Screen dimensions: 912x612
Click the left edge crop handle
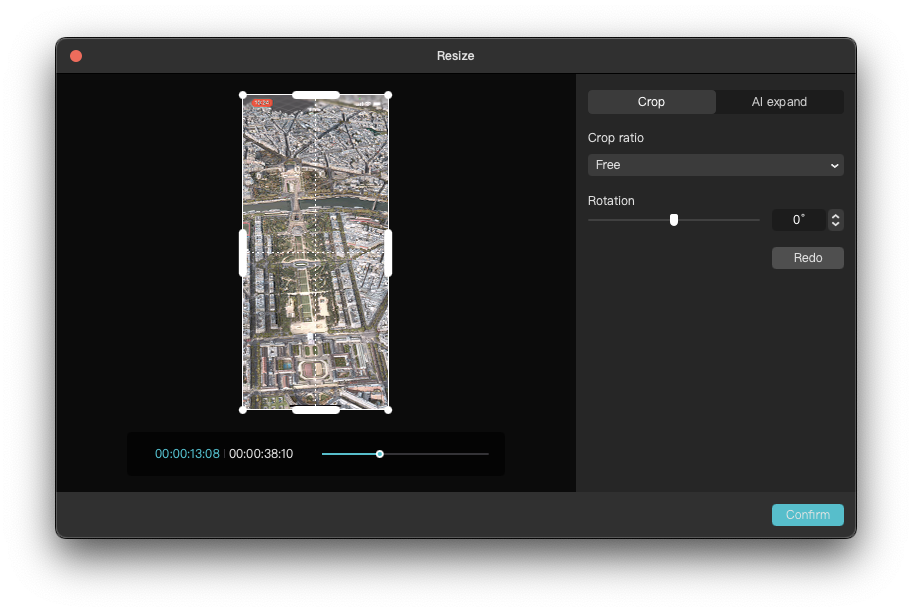coord(243,253)
